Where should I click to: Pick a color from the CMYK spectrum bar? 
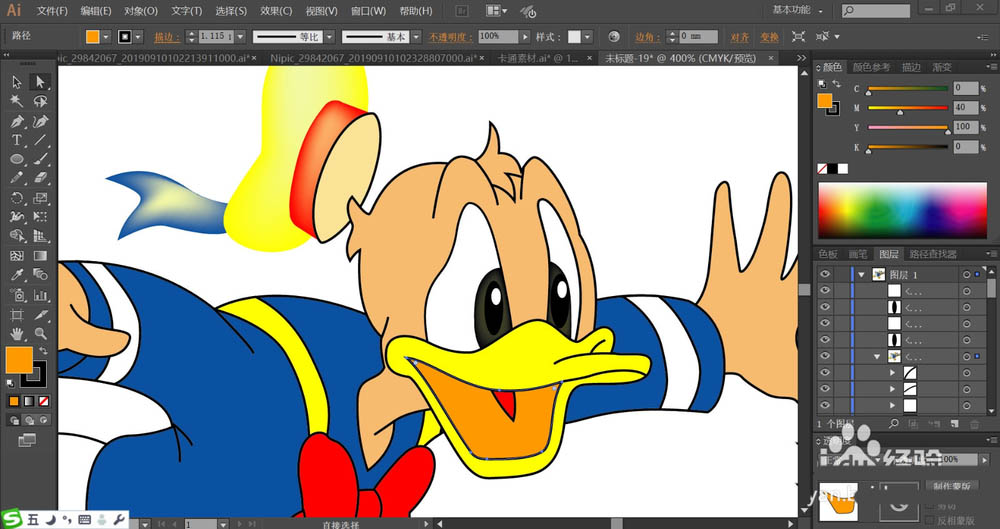[x=902, y=211]
